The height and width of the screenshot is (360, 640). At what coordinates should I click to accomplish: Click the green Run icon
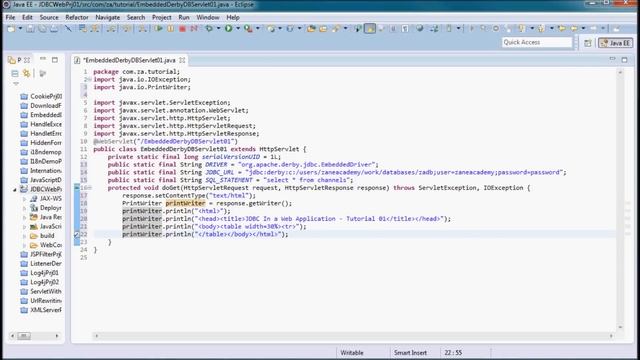229,29
